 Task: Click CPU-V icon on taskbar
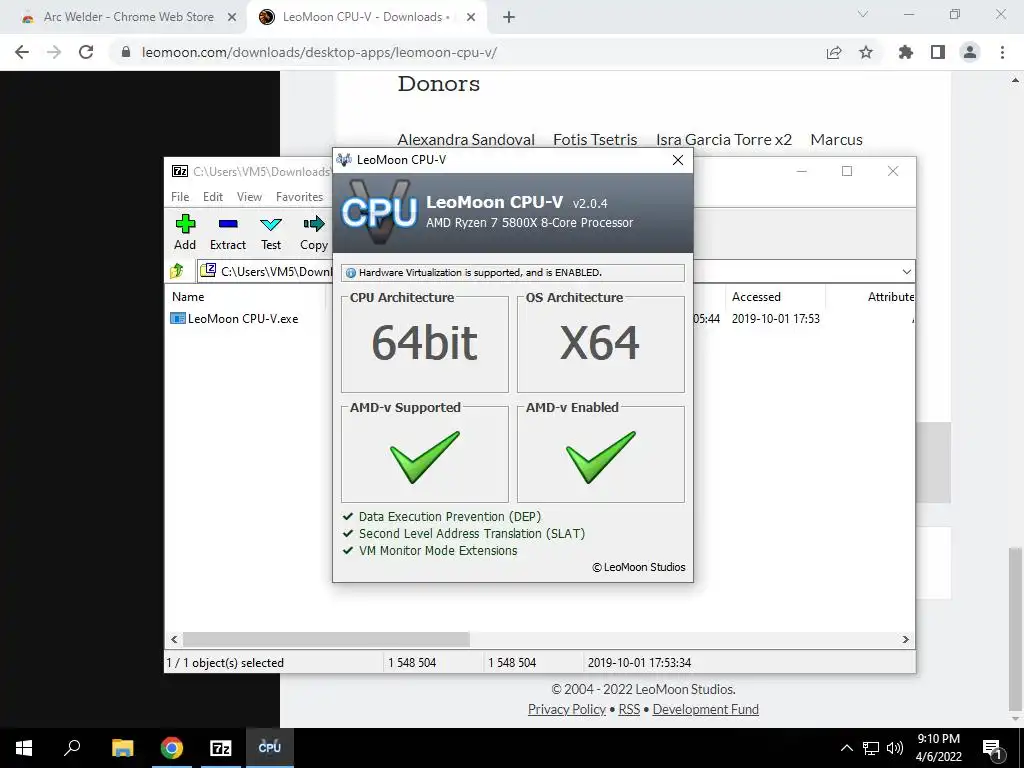[x=270, y=748]
